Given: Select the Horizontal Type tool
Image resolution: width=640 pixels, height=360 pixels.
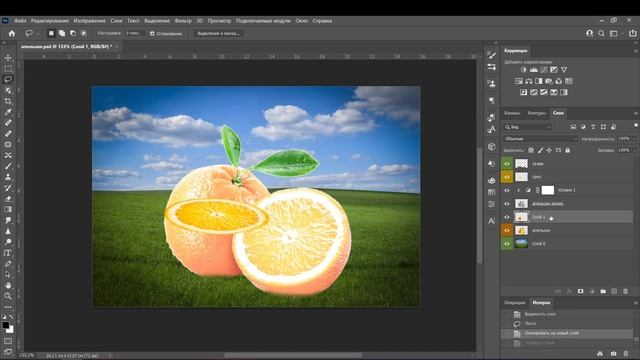Looking at the screenshot, I should 8,253.
